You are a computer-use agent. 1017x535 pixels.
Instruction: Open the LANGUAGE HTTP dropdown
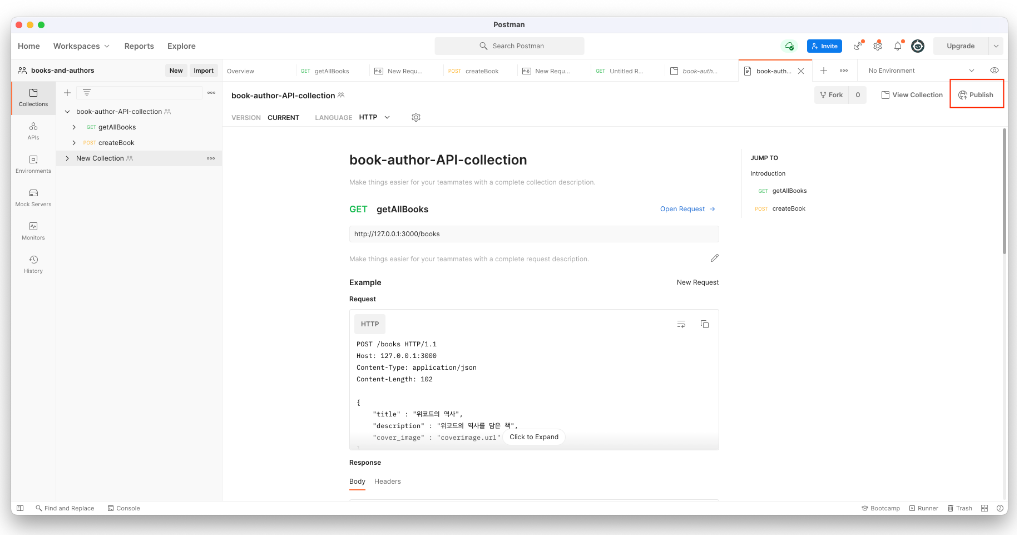tap(374, 117)
